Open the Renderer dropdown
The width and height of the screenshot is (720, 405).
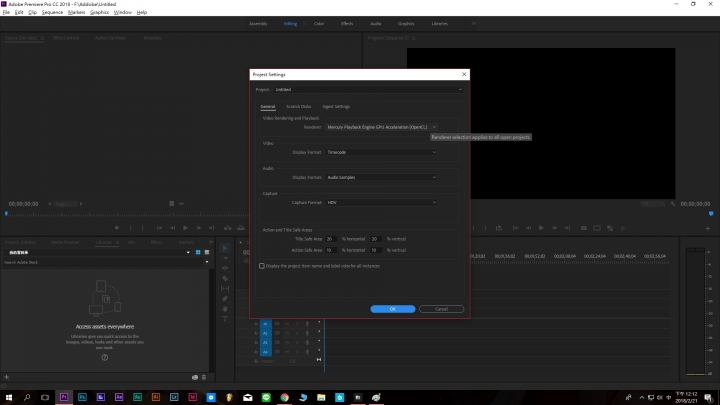(382, 127)
